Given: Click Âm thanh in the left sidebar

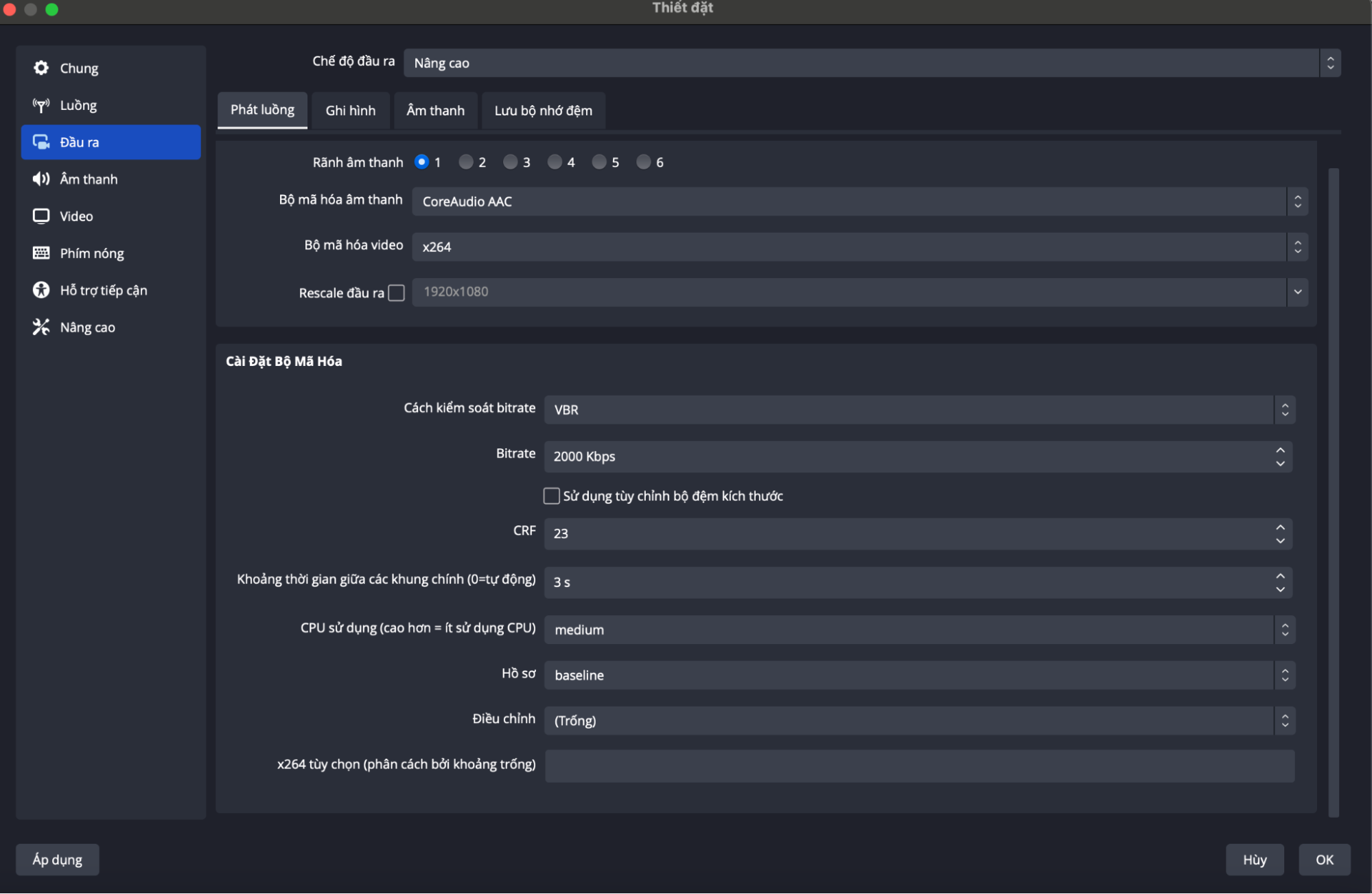Looking at the screenshot, I should click(x=111, y=179).
